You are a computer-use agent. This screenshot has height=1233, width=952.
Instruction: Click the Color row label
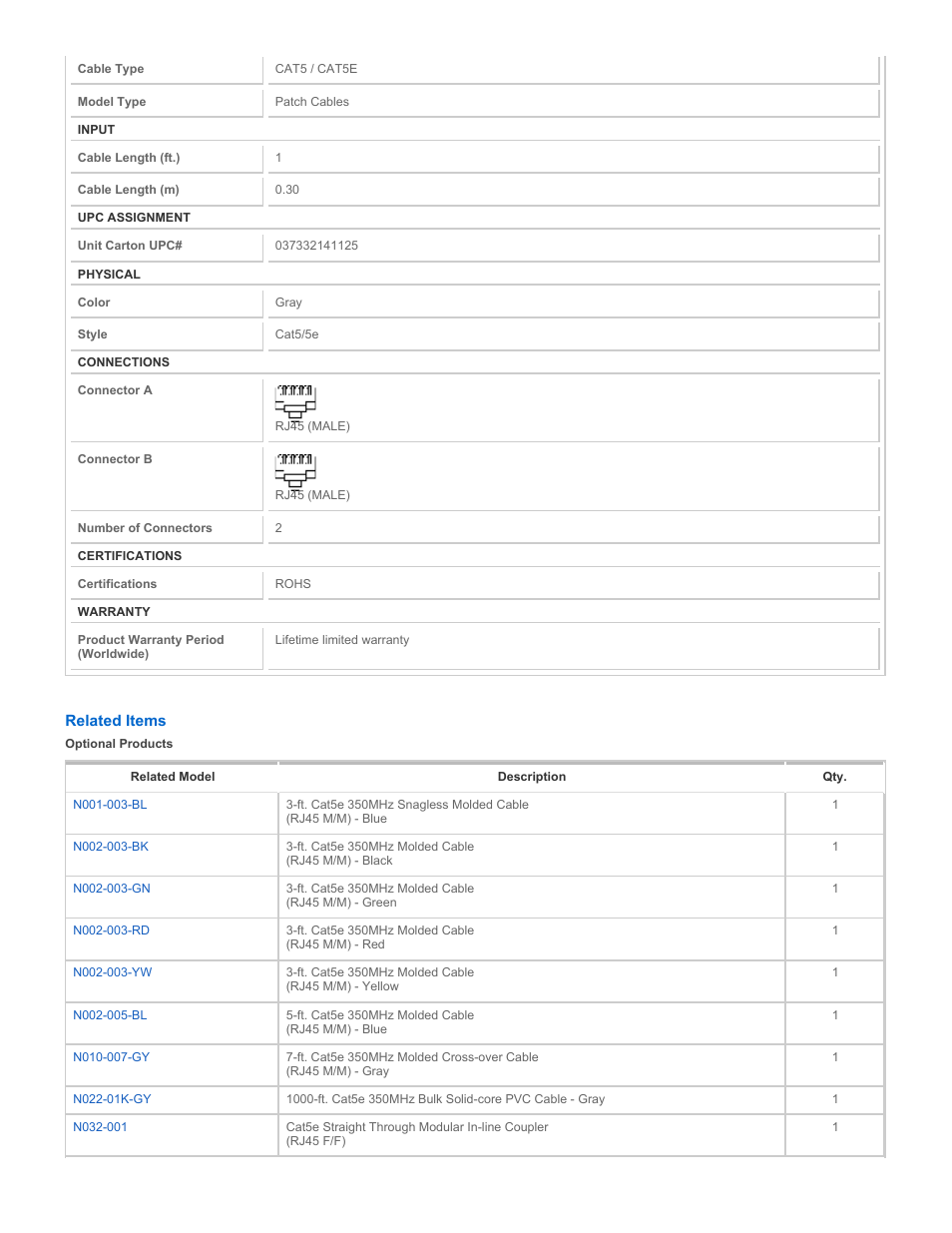coord(94,303)
